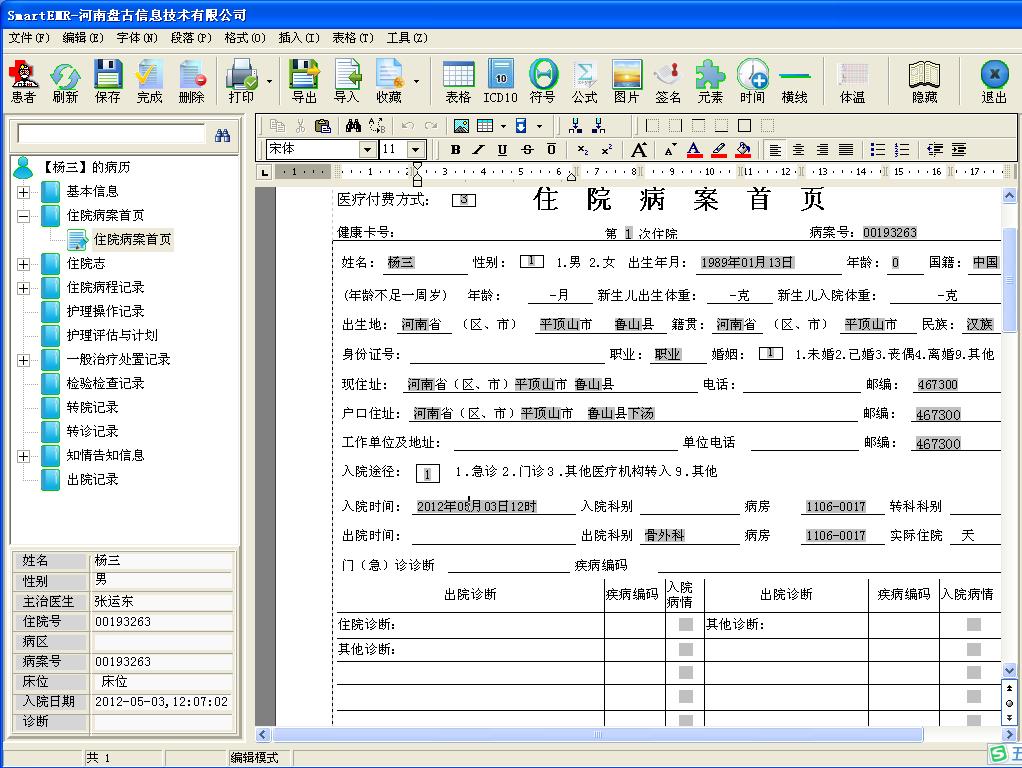The height and width of the screenshot is (768, 1022).
Task: Click the patient search input field
Action: pyautogui.click(x=111, y=134)
